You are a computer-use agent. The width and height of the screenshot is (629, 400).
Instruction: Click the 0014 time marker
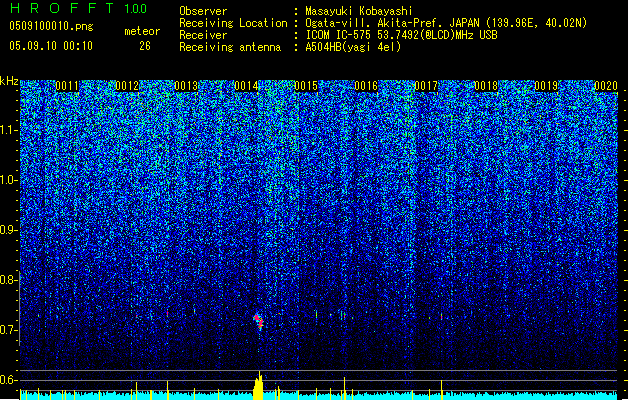tap(246, 86)
